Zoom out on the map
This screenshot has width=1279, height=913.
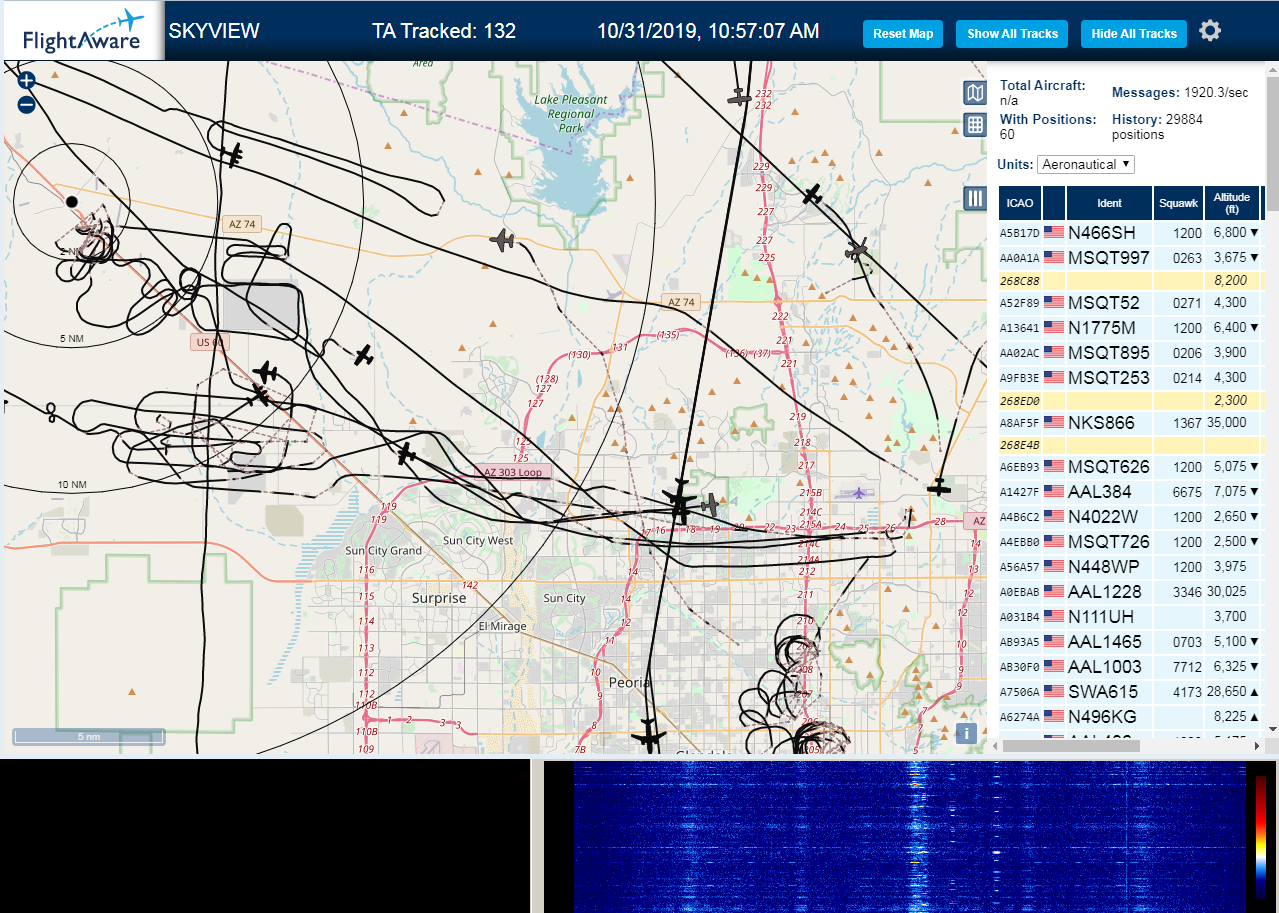[x=26, y=104]
